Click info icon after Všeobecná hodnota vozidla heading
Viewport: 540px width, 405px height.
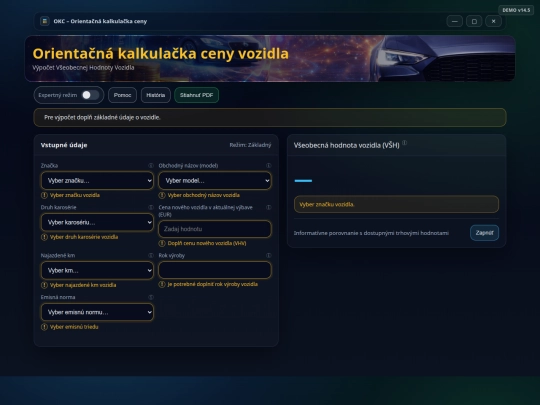click(405, 143)
